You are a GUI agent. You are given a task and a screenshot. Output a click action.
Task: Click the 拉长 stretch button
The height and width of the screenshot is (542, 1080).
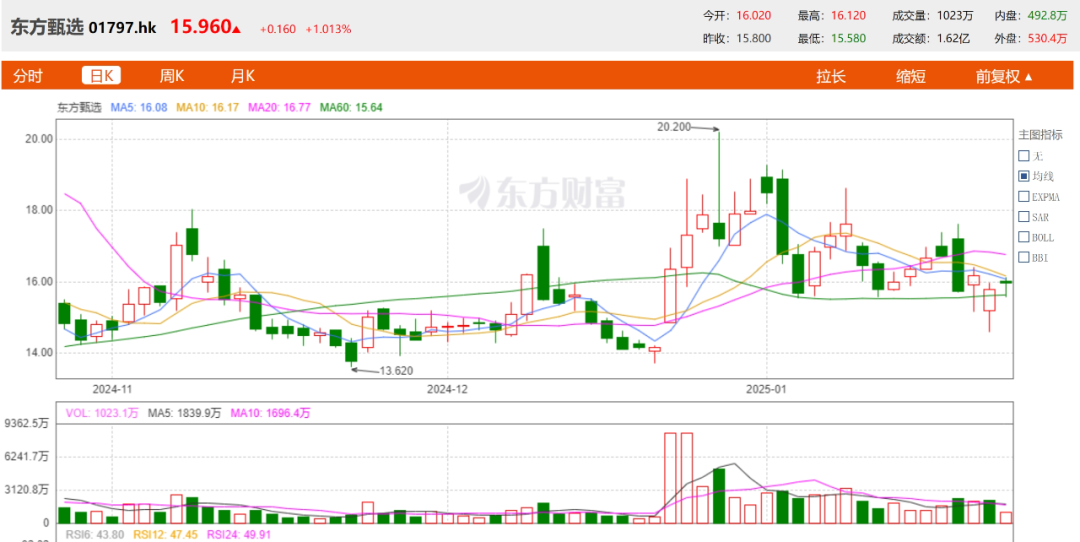click(831, 76)
